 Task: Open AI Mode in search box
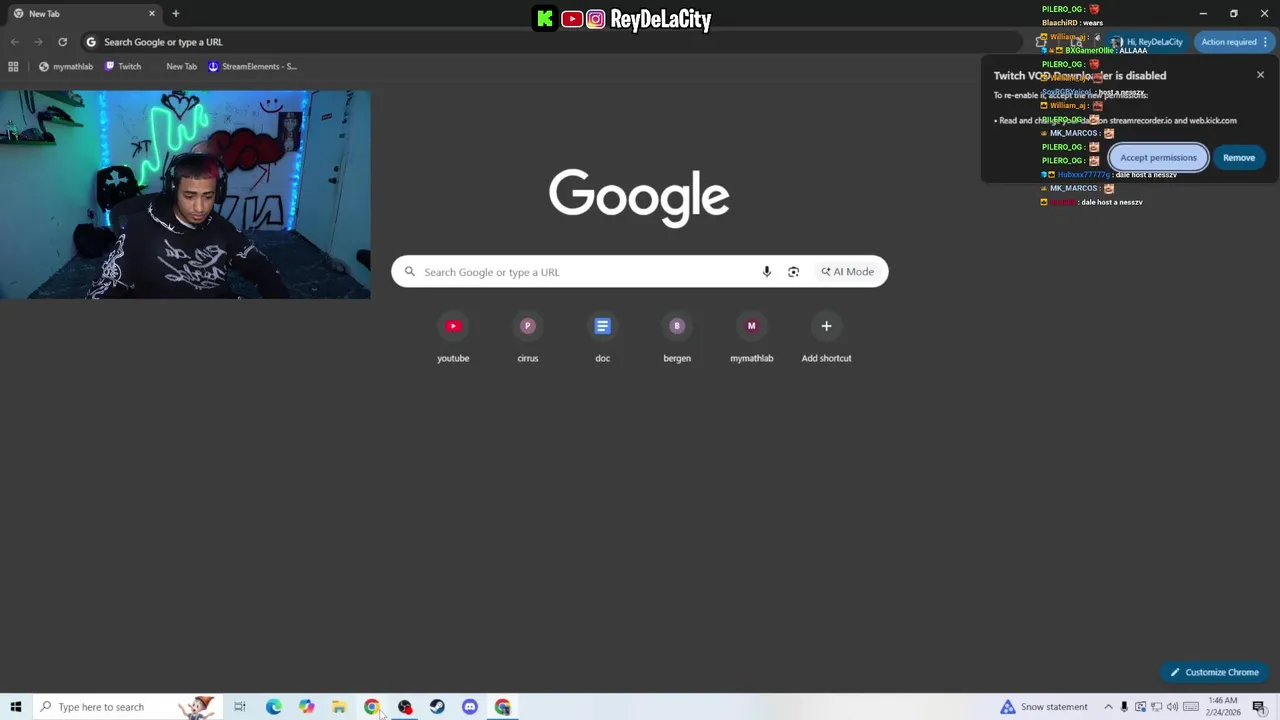pos(848,272)
